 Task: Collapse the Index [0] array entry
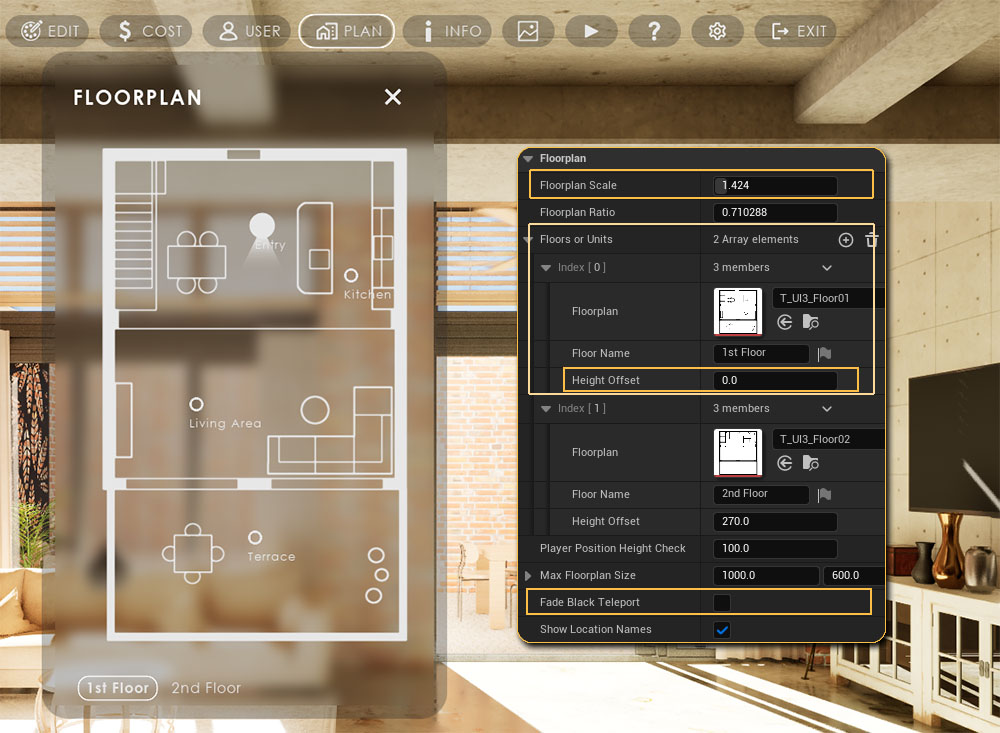[x=546, y=268]
